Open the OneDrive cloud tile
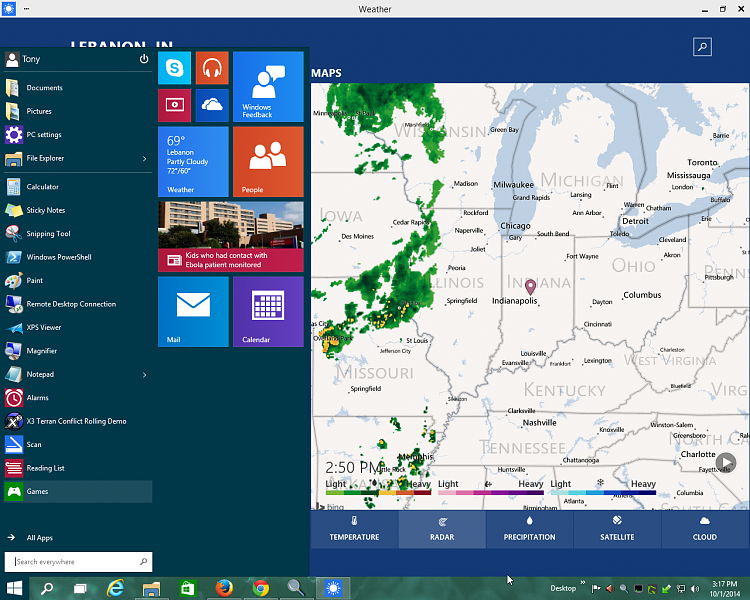 [212, 105]
